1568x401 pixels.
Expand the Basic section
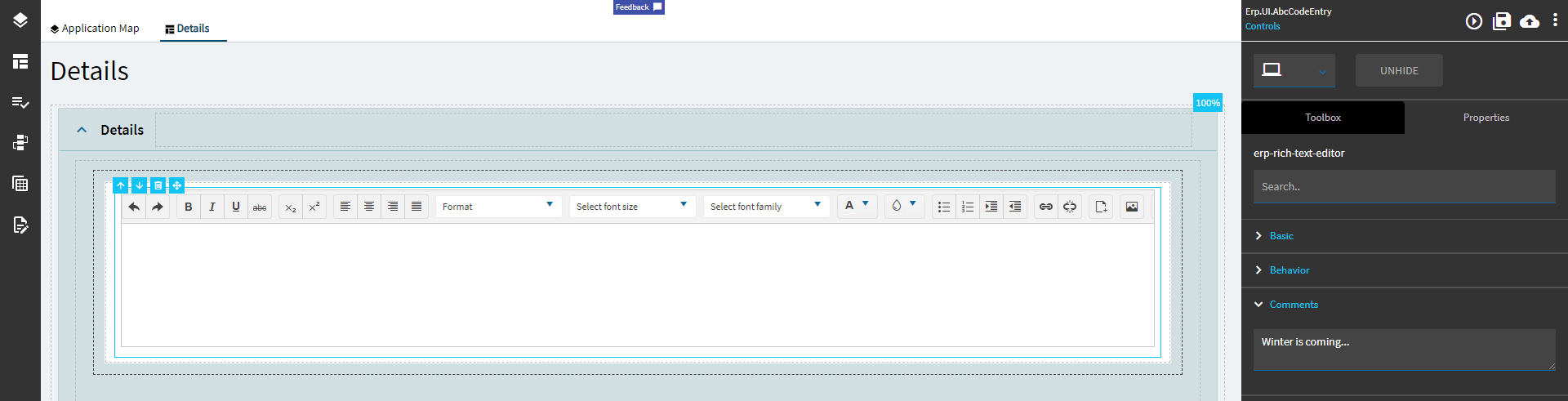(1405, 236)
